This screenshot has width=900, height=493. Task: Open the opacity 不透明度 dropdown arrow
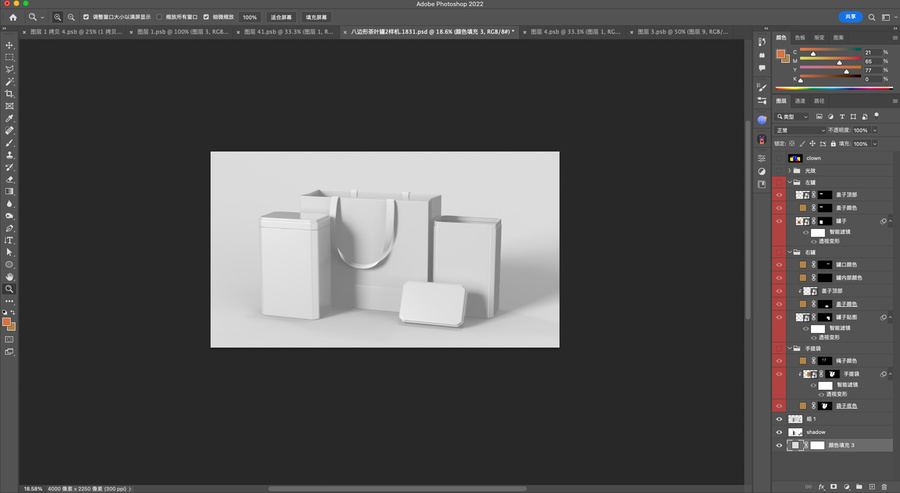(x=875, y=130)
